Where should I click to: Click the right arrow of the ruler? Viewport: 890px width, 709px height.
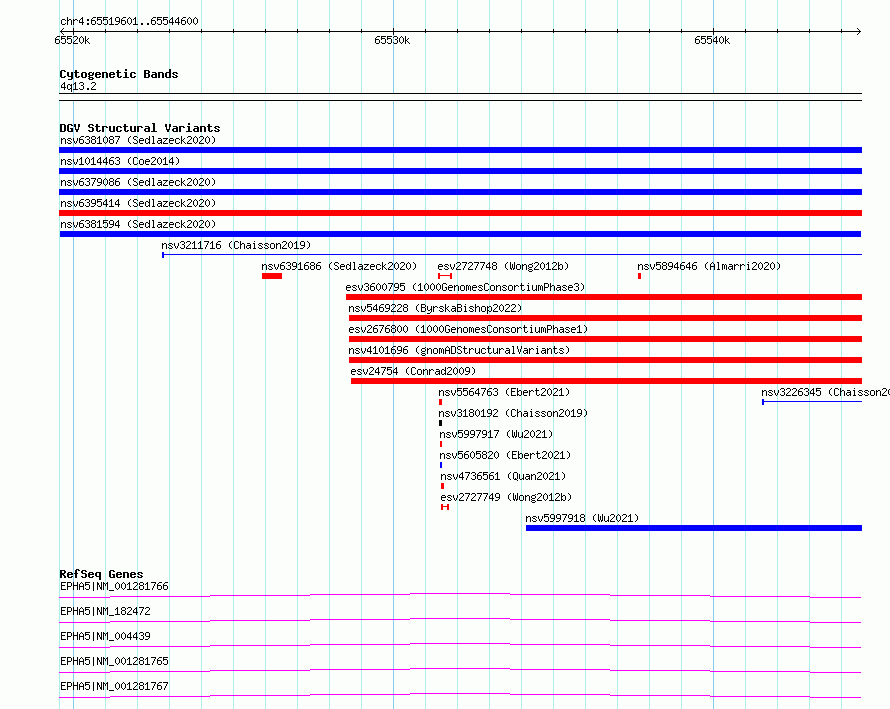point(858,31)
